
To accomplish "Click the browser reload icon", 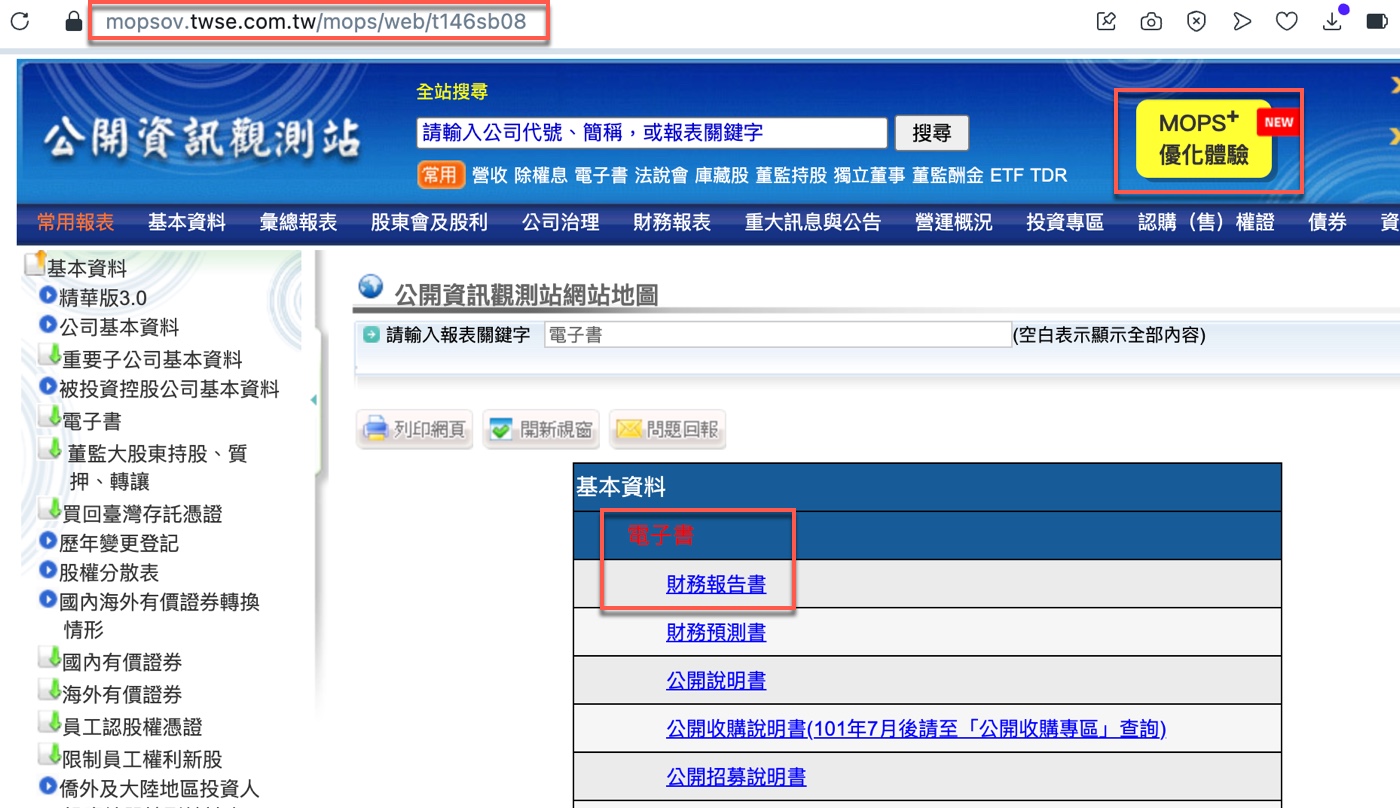I will [19, 21].
